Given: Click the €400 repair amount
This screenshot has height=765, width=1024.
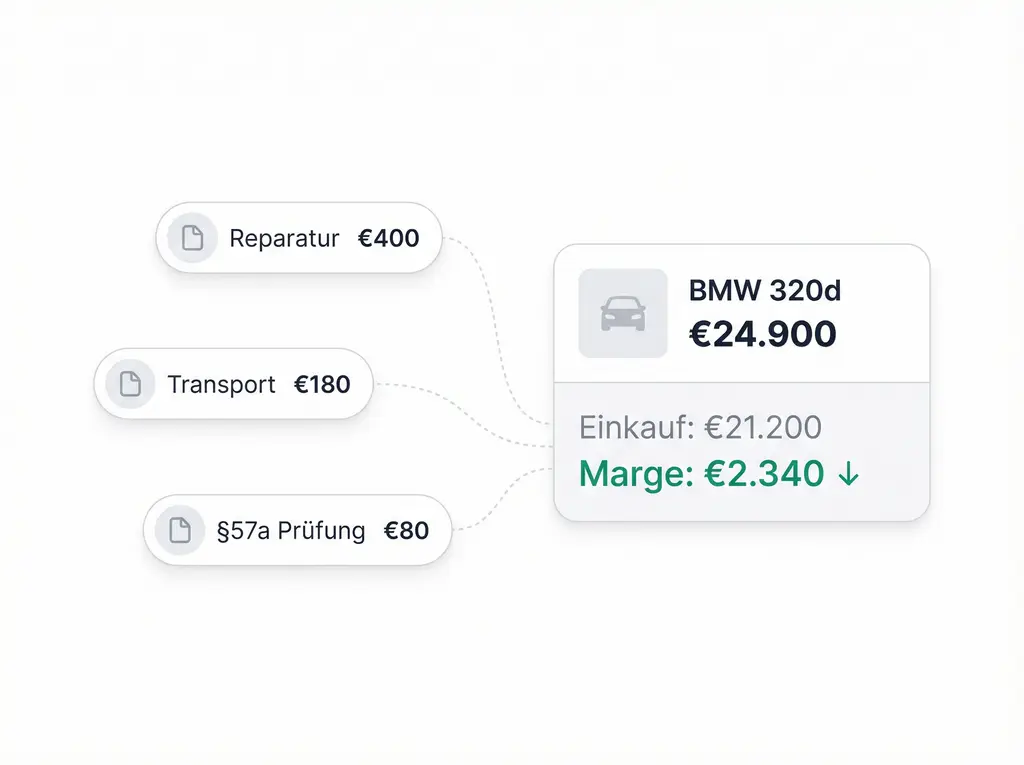Looking at the screenshot, I should [388, 239].
